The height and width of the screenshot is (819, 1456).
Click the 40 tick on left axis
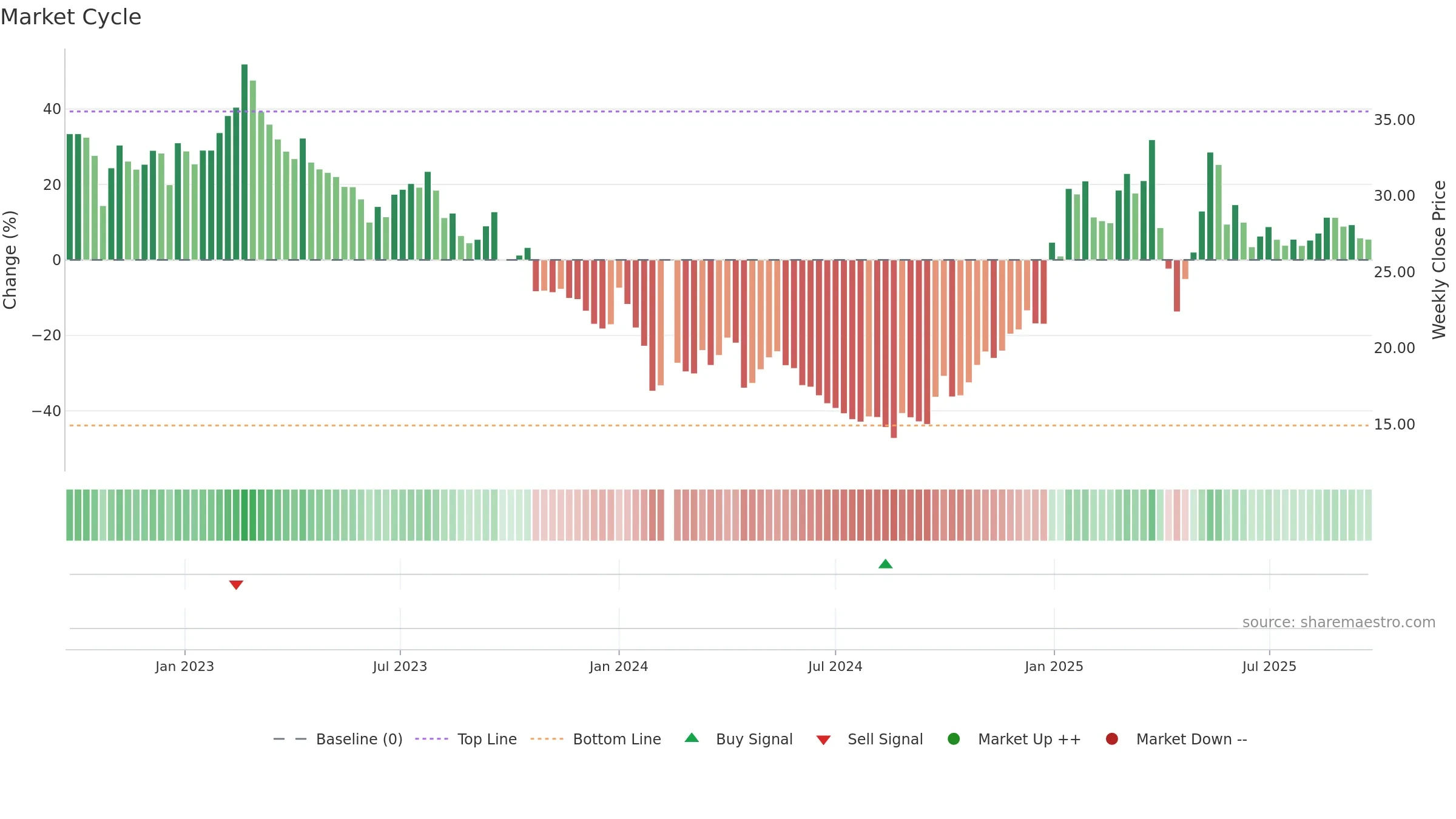click(52, 109)
